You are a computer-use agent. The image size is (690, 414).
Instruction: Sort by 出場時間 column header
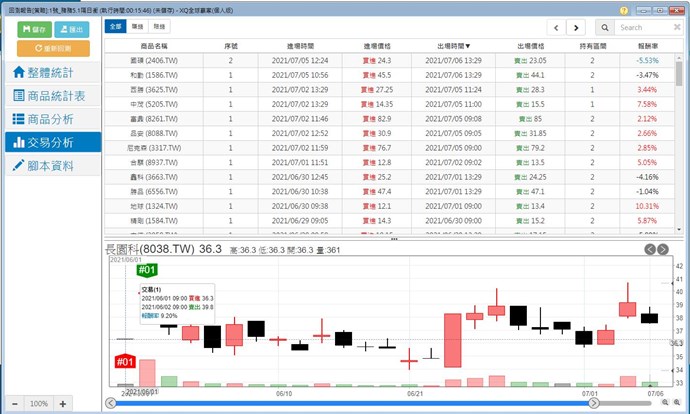pos(453,46)
